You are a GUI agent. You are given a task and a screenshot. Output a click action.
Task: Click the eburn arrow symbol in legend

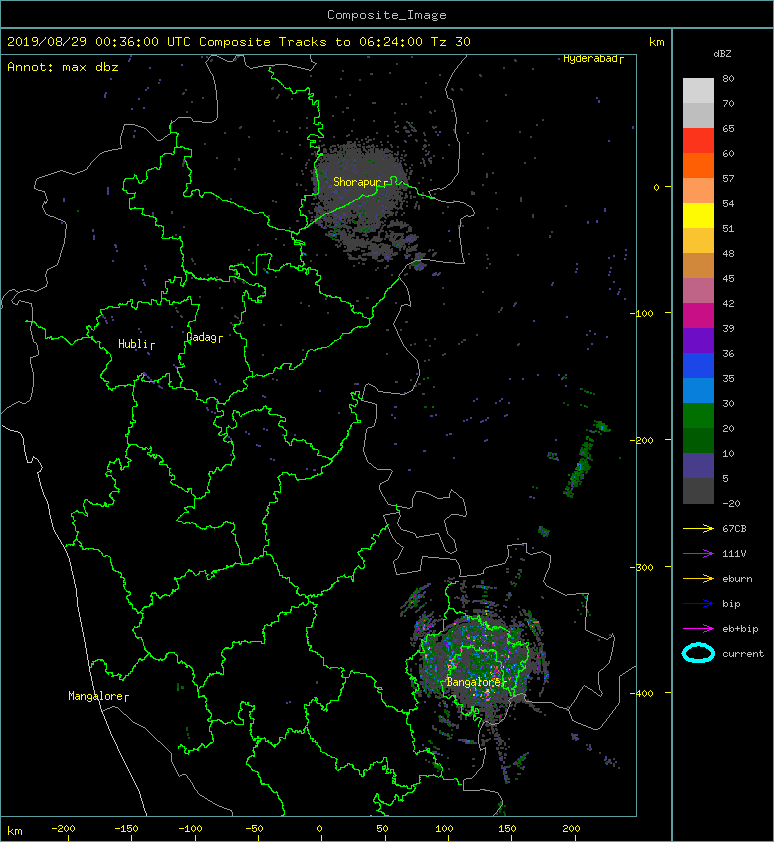pos(698,579)
